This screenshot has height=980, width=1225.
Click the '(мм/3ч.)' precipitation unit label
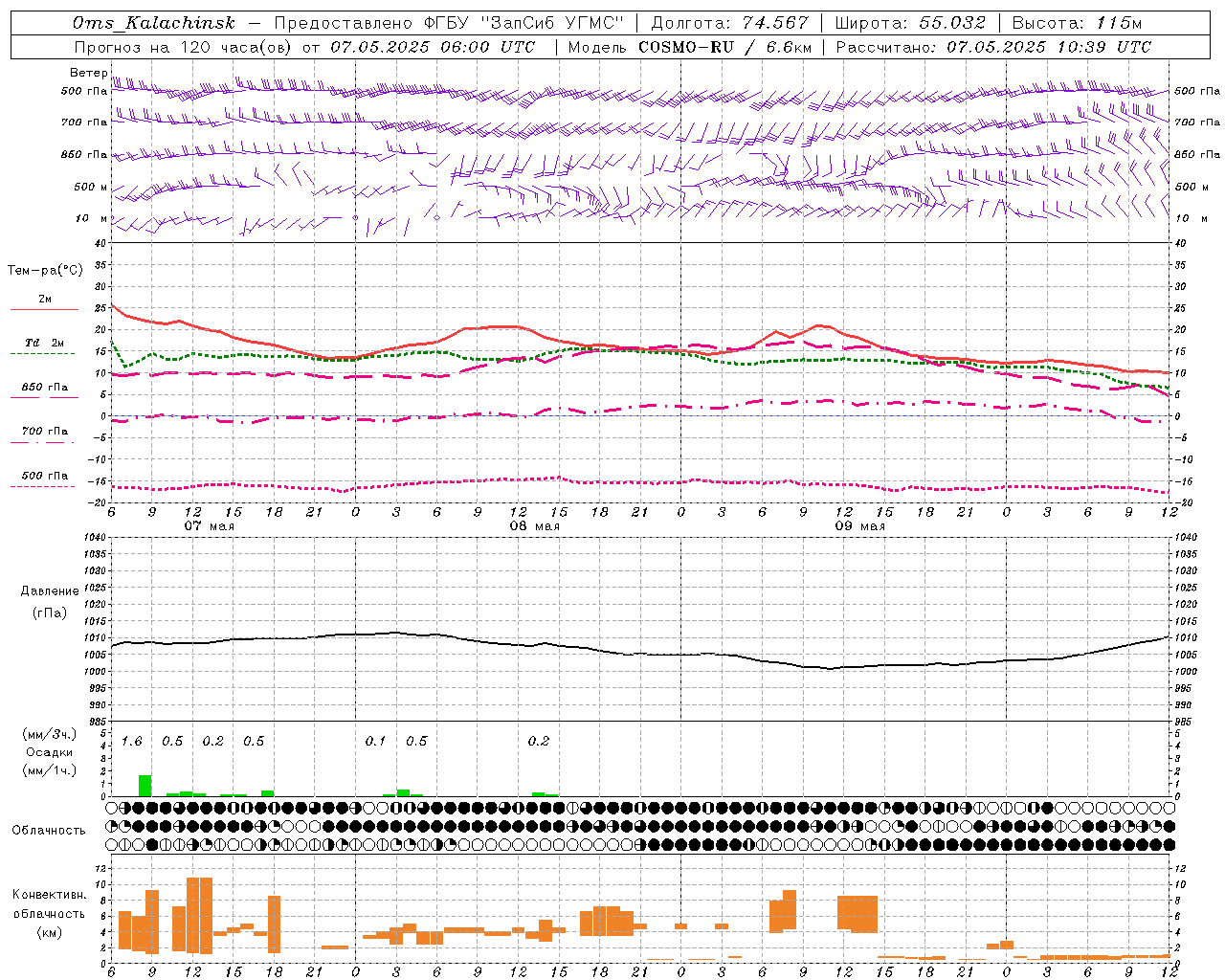pos(49,734)
